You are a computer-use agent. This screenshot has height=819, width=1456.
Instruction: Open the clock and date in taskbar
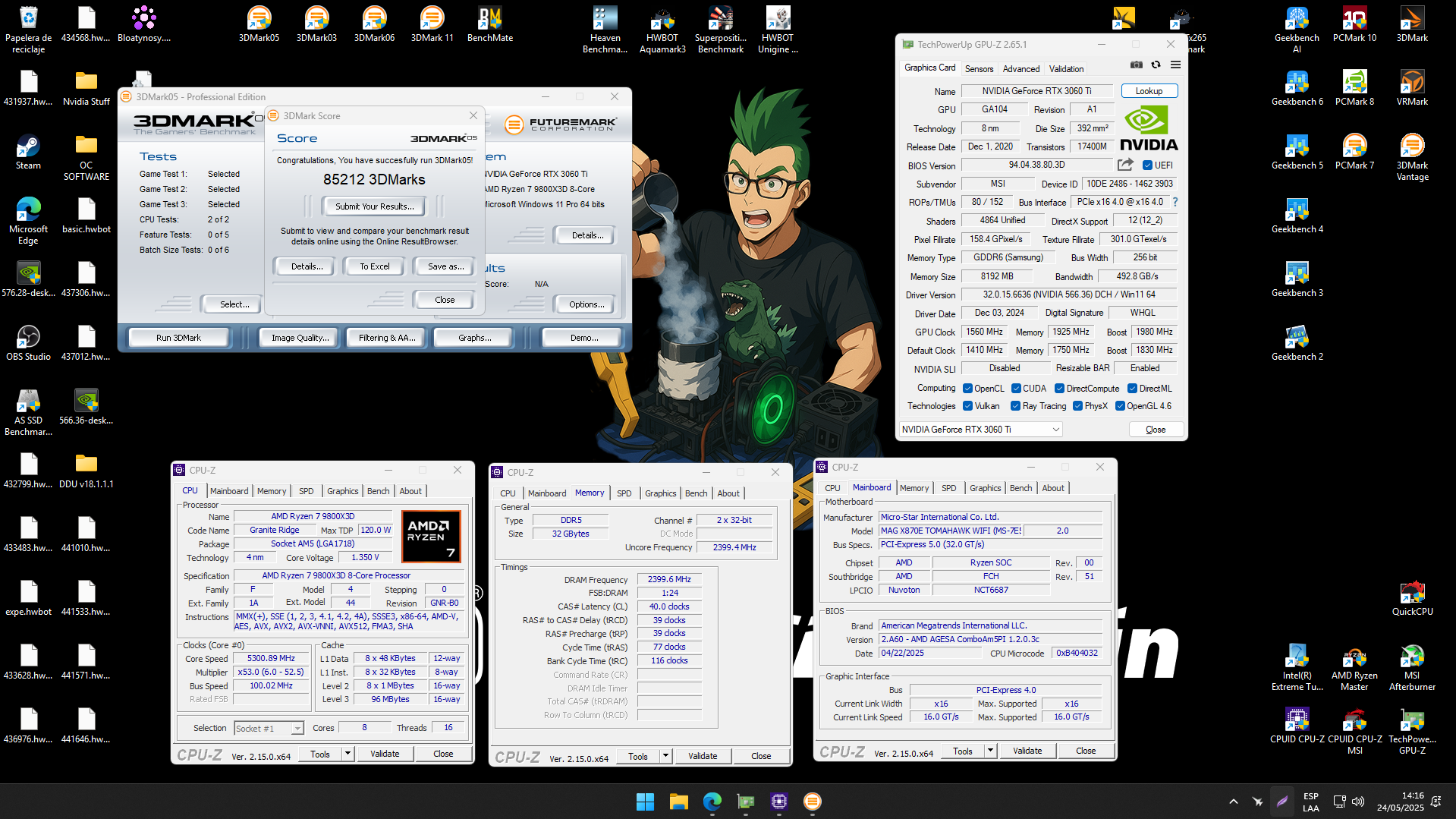(x=1401, y=802)
